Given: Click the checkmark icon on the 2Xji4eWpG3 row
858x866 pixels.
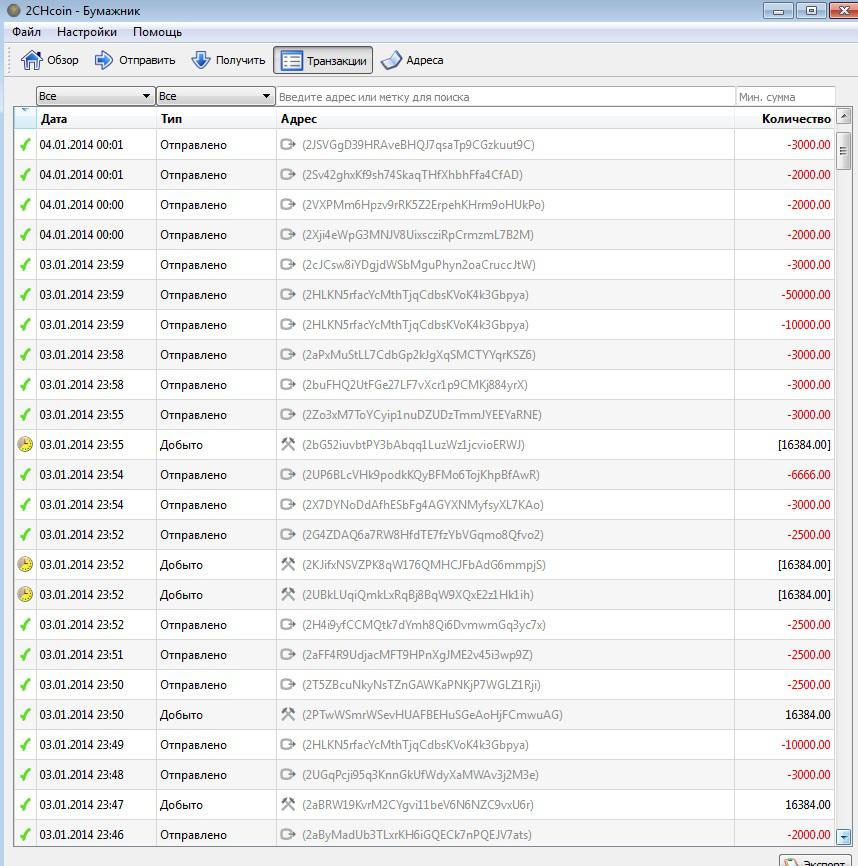Looking at the screenshot, I should [x=25, y=235].
